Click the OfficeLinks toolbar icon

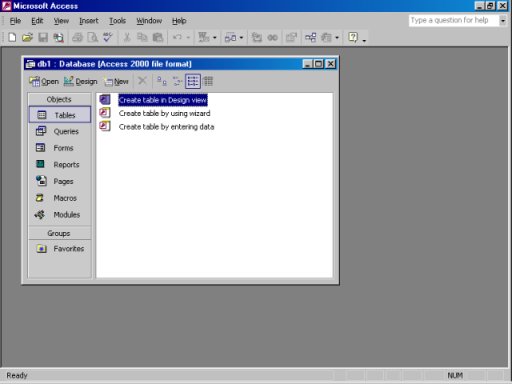[x=204, y=37]
